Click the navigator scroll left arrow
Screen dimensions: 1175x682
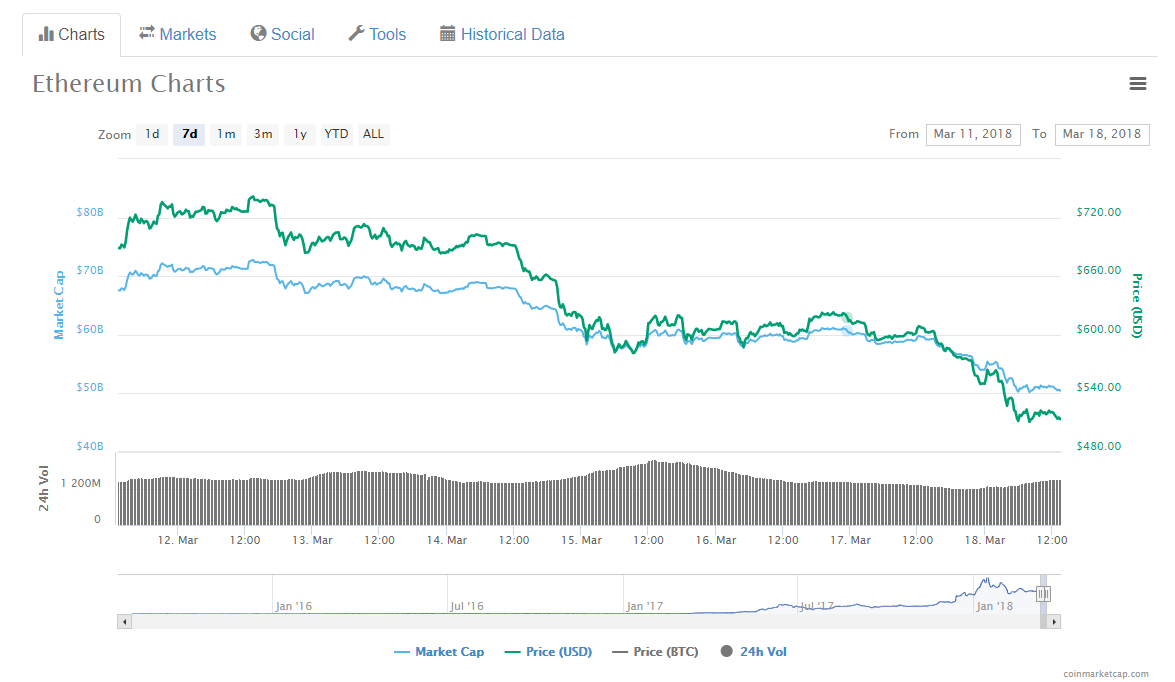click(x=124, y=621)
